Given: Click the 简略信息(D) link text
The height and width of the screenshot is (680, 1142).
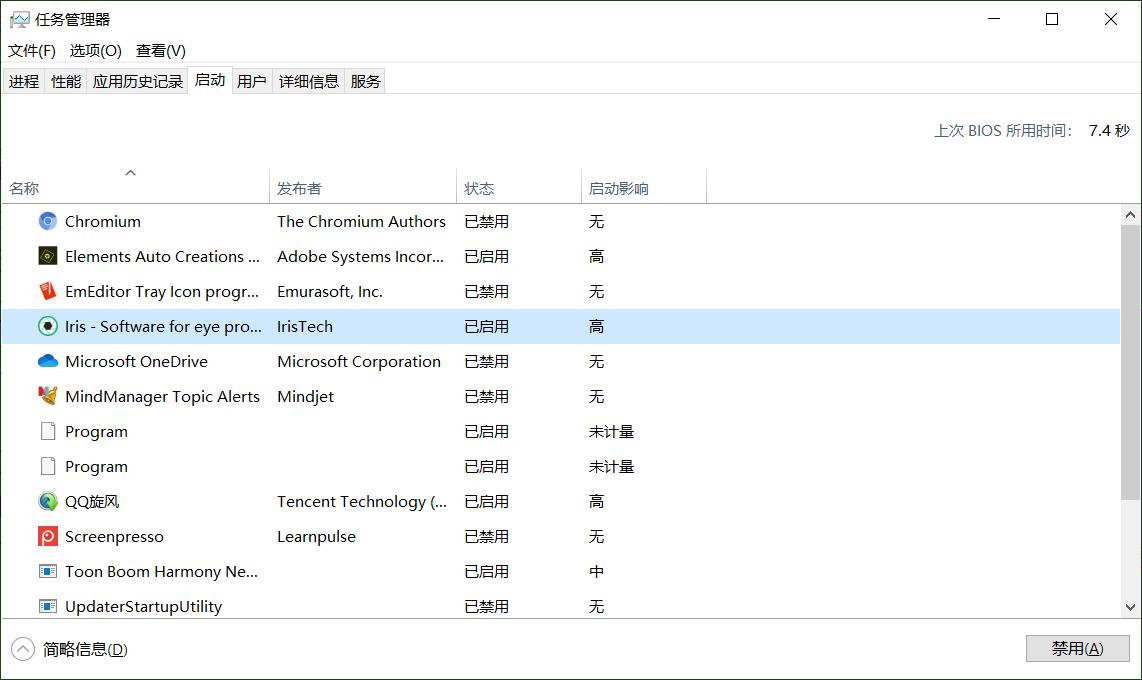Looking at the screenshot, I should [x=85, y=649].
